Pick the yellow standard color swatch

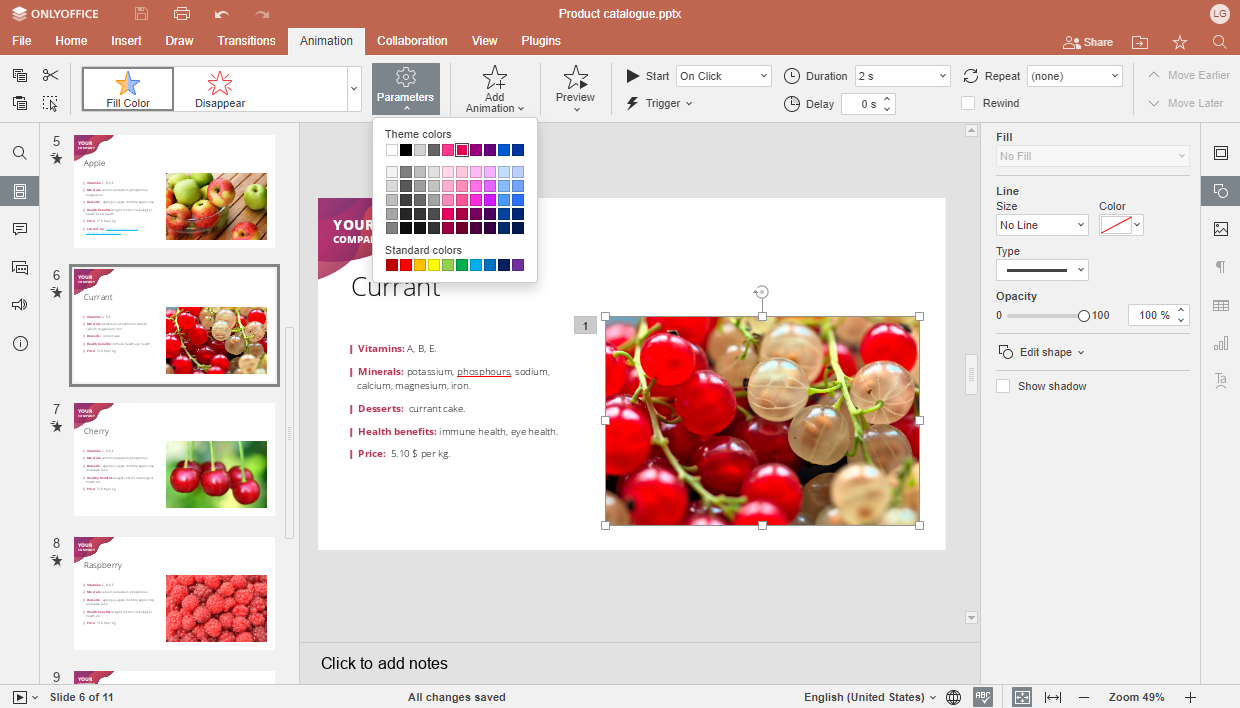pos(434,265)
